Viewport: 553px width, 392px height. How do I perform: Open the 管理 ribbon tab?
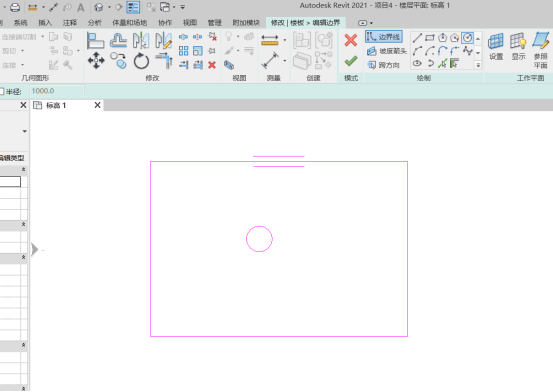click(x=214, y=23)
